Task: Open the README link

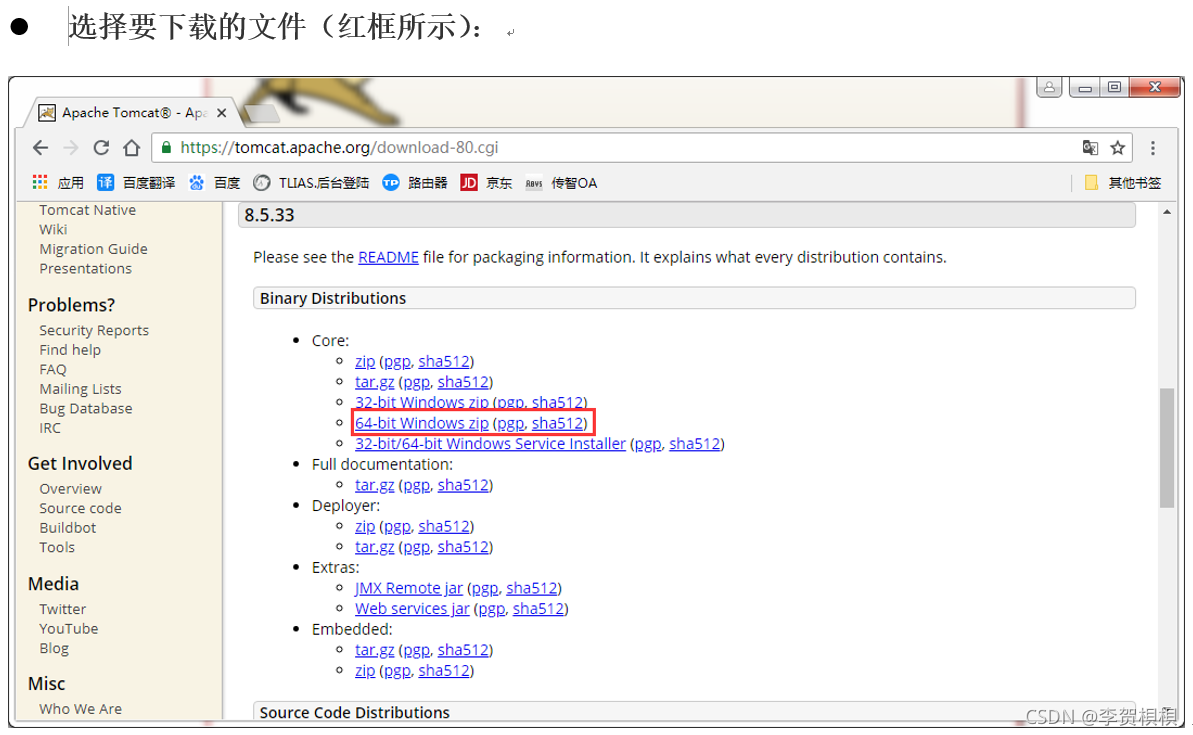Action: pyautogui.click(x=388, y=257)
